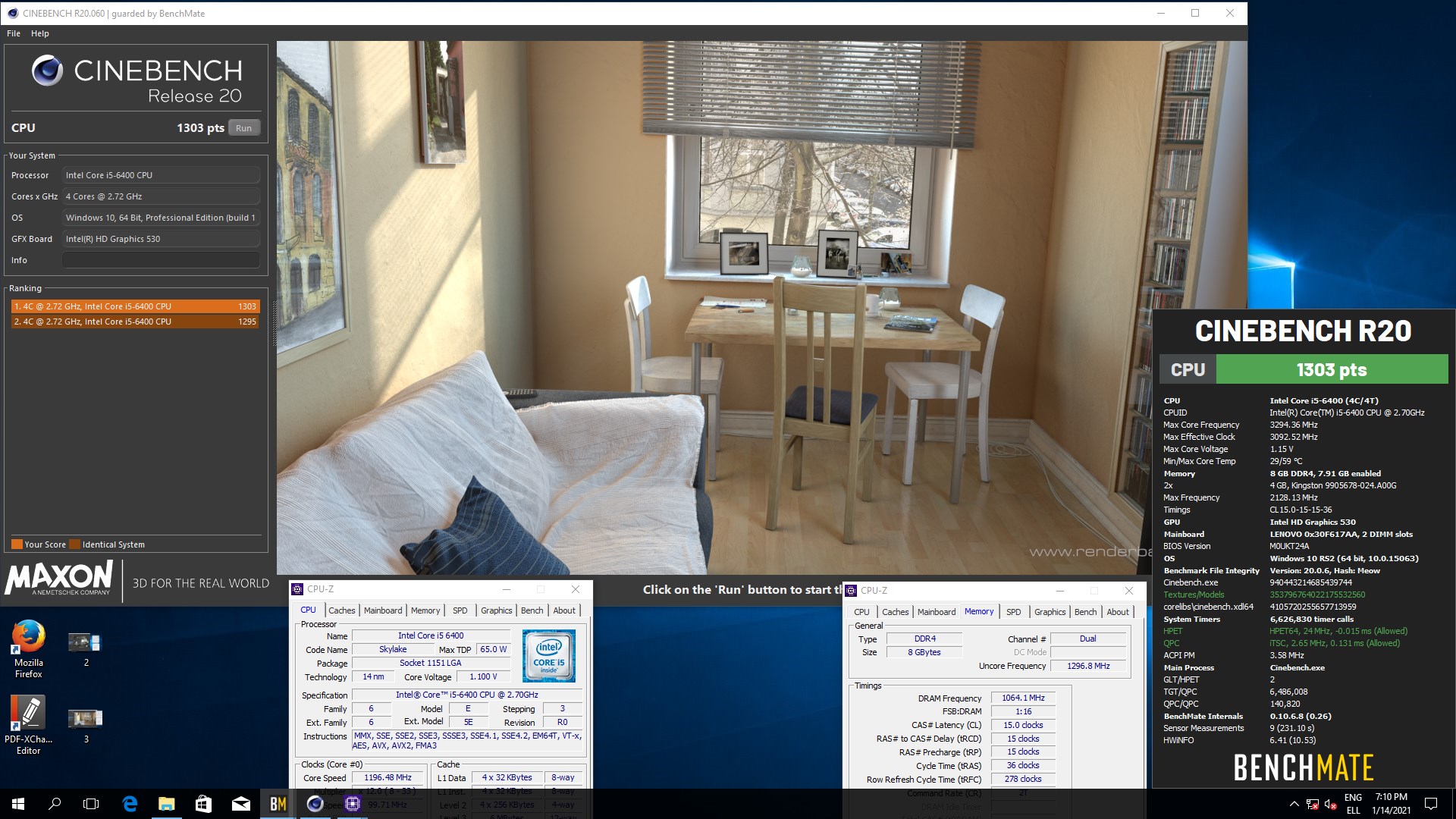This screenshot has width=1456, height=819.
Task: Click Textures/Models hash line
Action: (1264, 595)
